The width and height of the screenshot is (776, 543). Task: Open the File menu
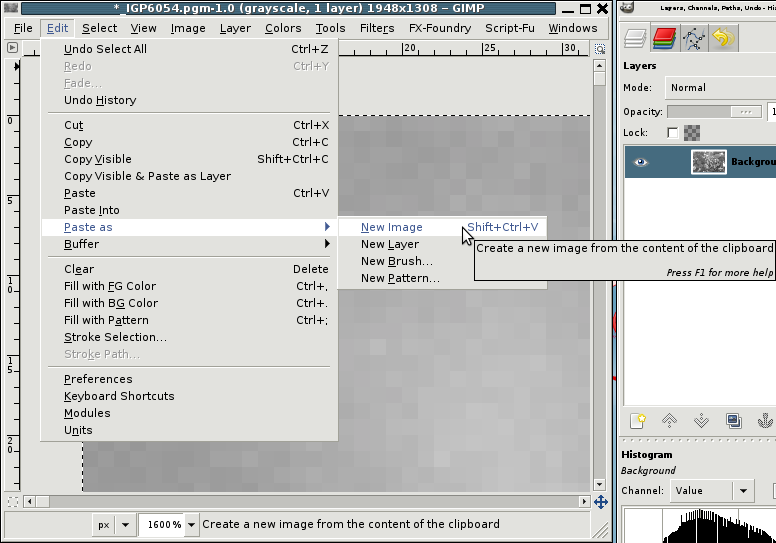click(x=23, y=28)
